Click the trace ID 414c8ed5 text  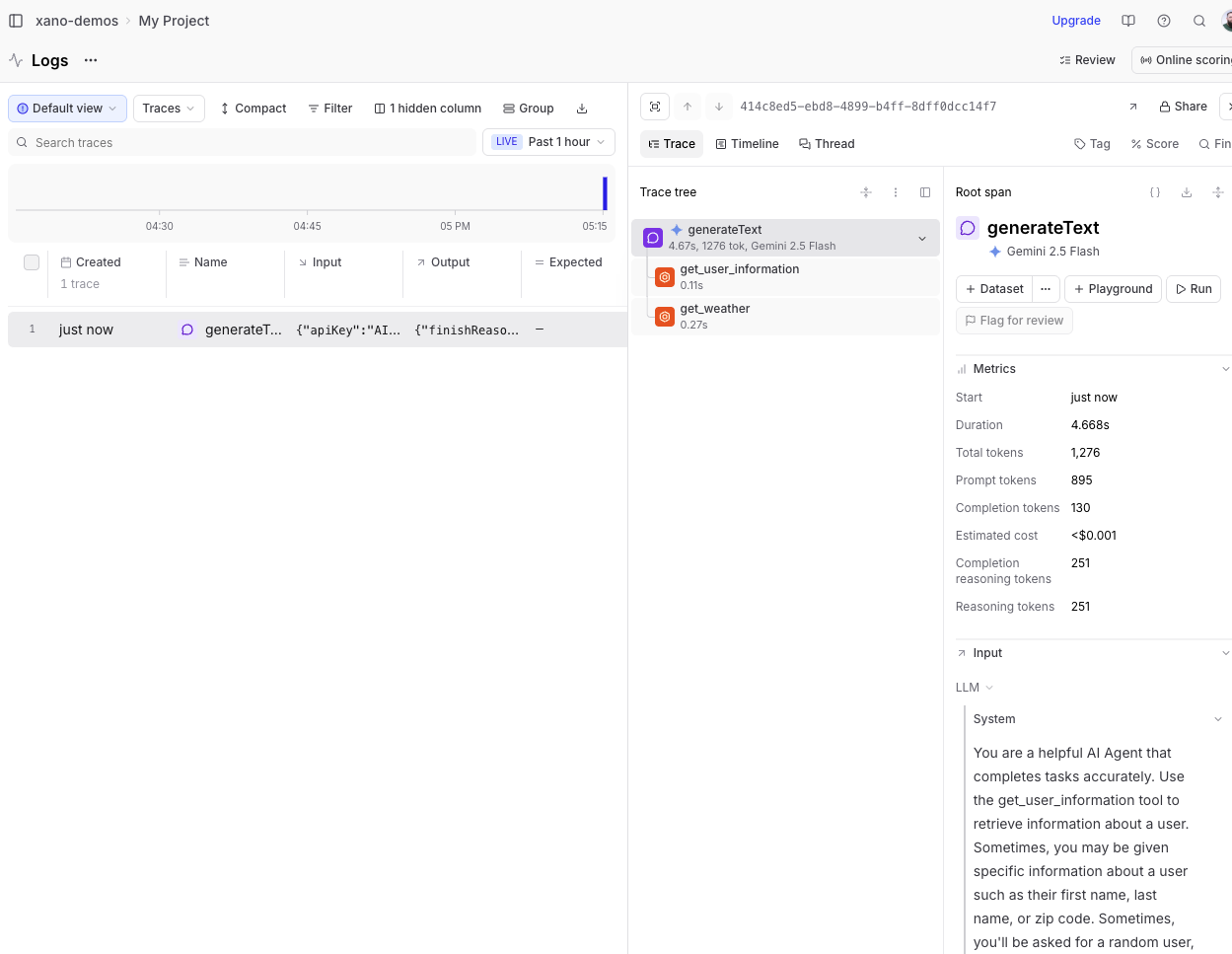pos(868,107)
